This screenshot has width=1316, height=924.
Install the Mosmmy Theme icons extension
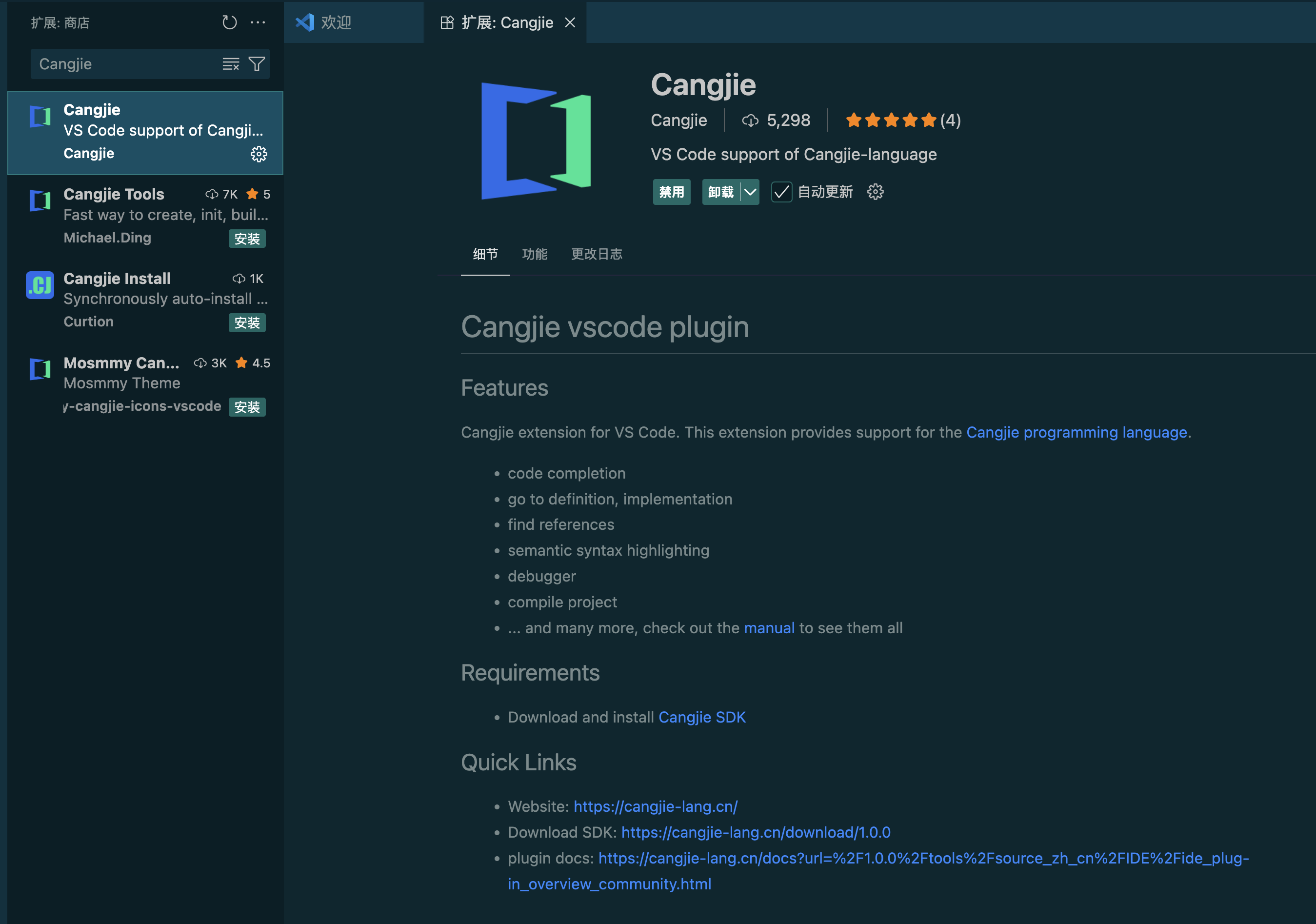coord(247,407)
